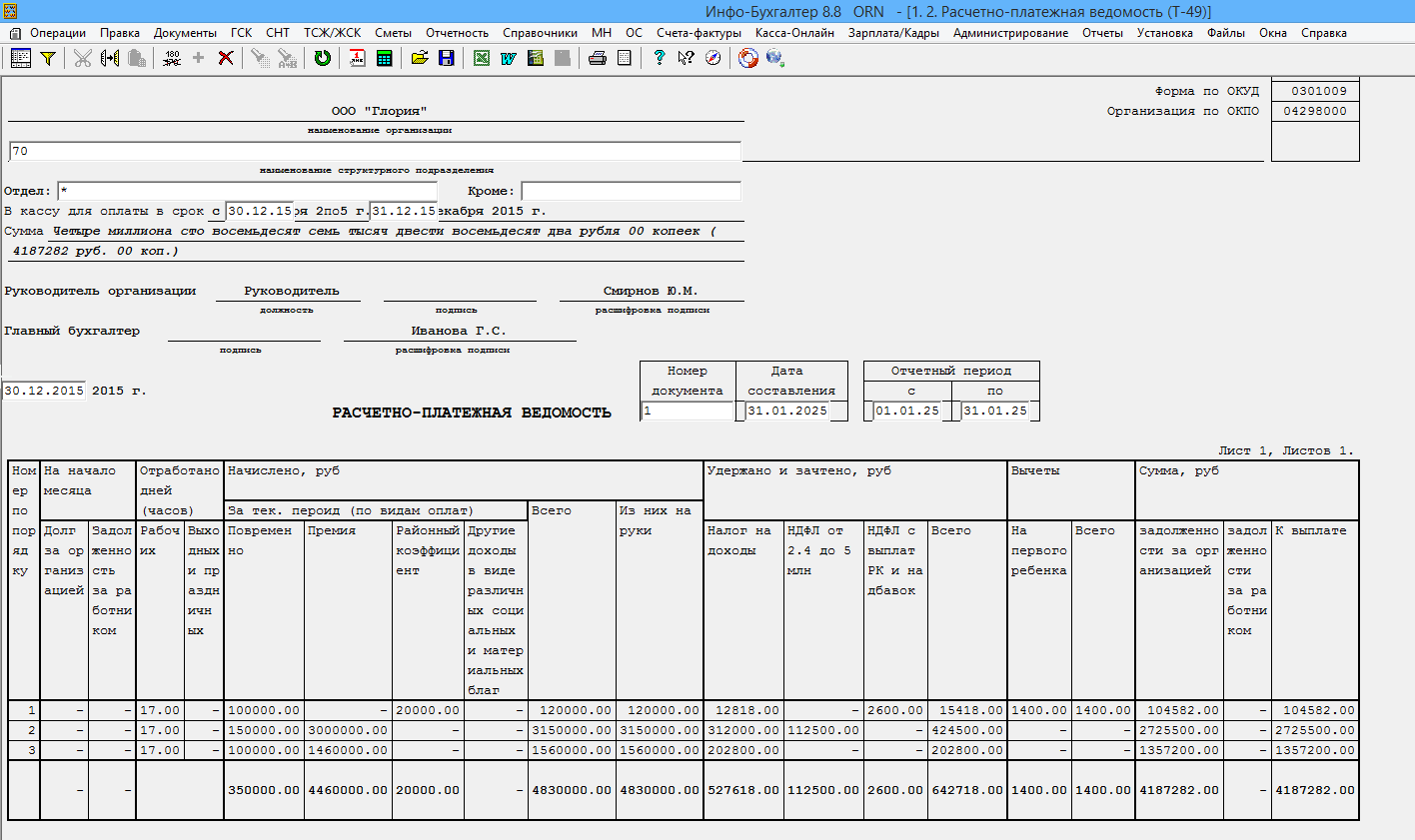Click the scissors cut icon

click(83, 58)
